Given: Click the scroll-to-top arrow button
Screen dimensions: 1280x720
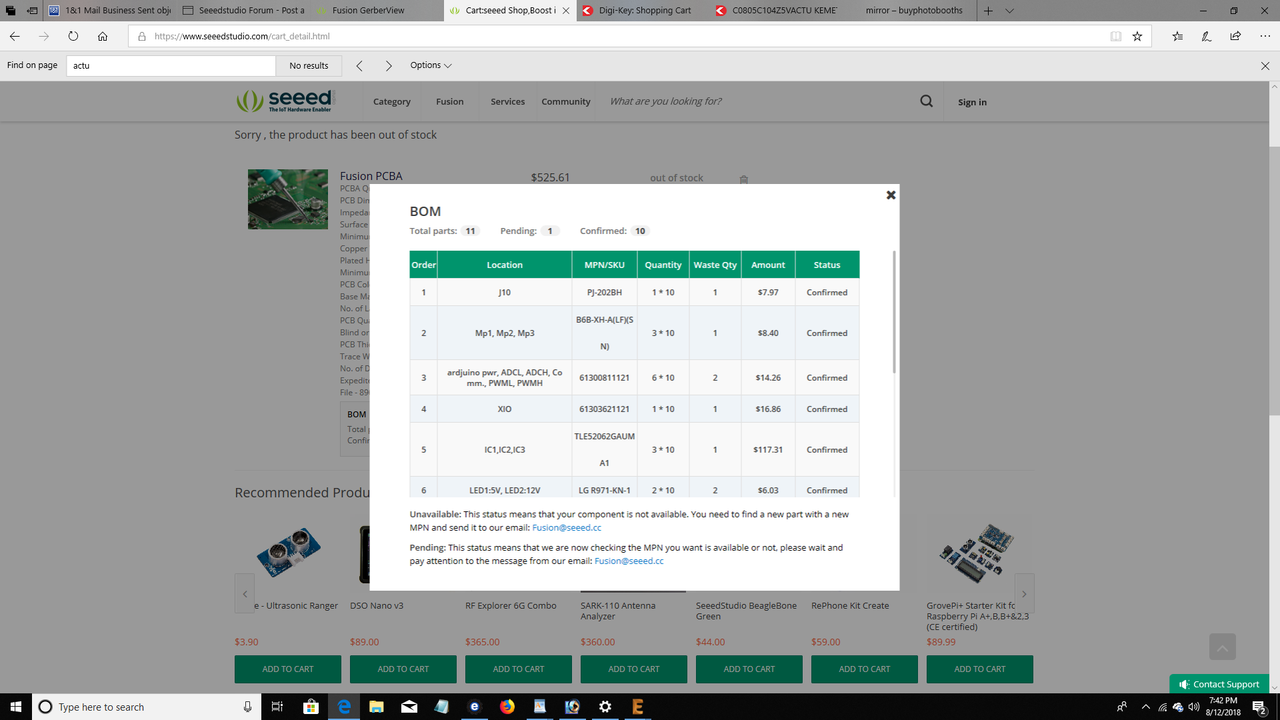Looking at the screenshot, I should (1222, 646).
